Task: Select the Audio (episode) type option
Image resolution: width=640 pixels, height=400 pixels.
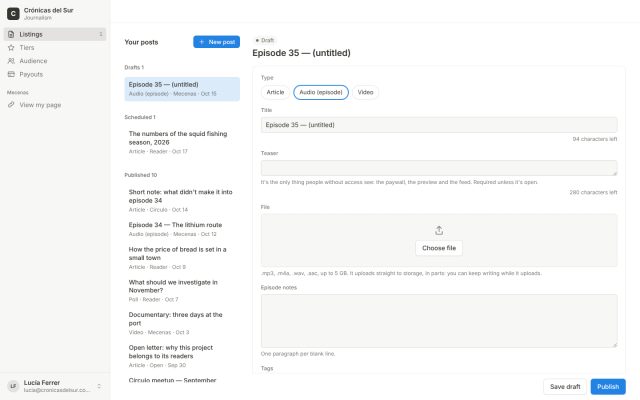Action: pyautogui.click(x=321, y=92)
